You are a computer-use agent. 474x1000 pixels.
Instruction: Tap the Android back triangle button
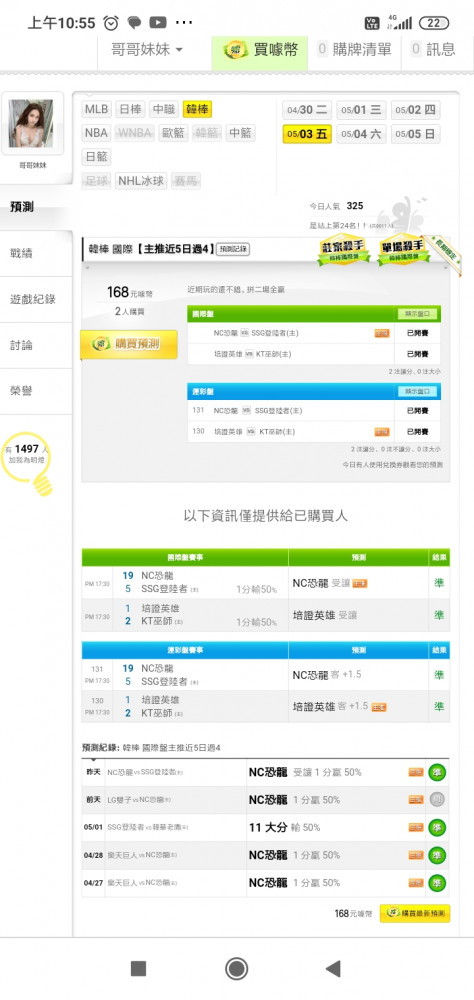(333, 969)
